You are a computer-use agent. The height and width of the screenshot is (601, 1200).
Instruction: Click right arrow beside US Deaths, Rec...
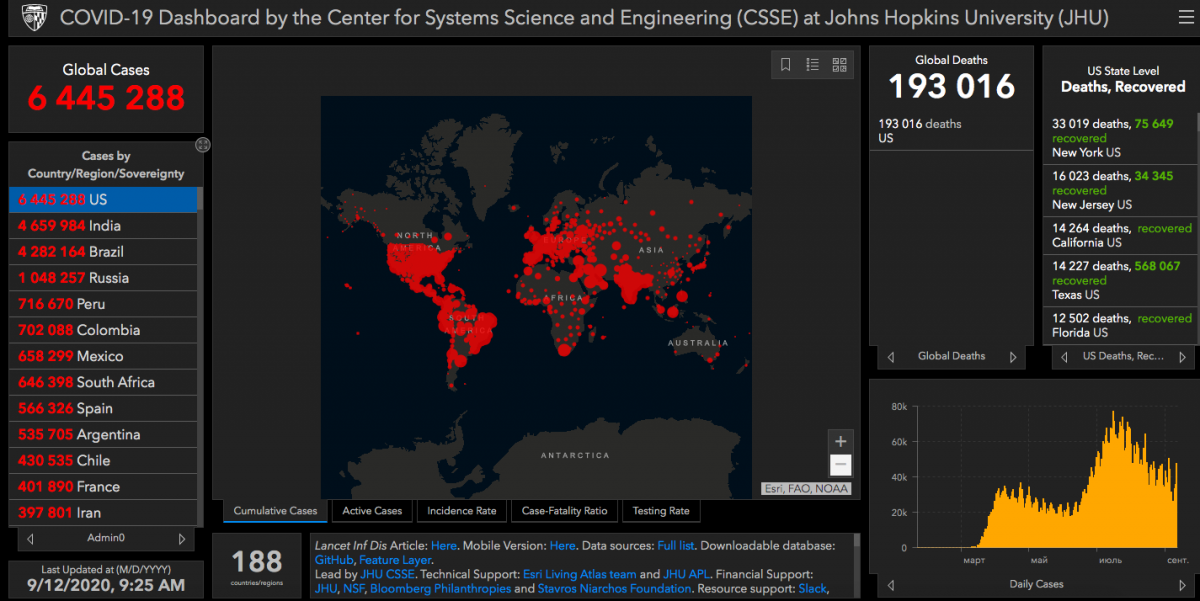point(1184,357)
